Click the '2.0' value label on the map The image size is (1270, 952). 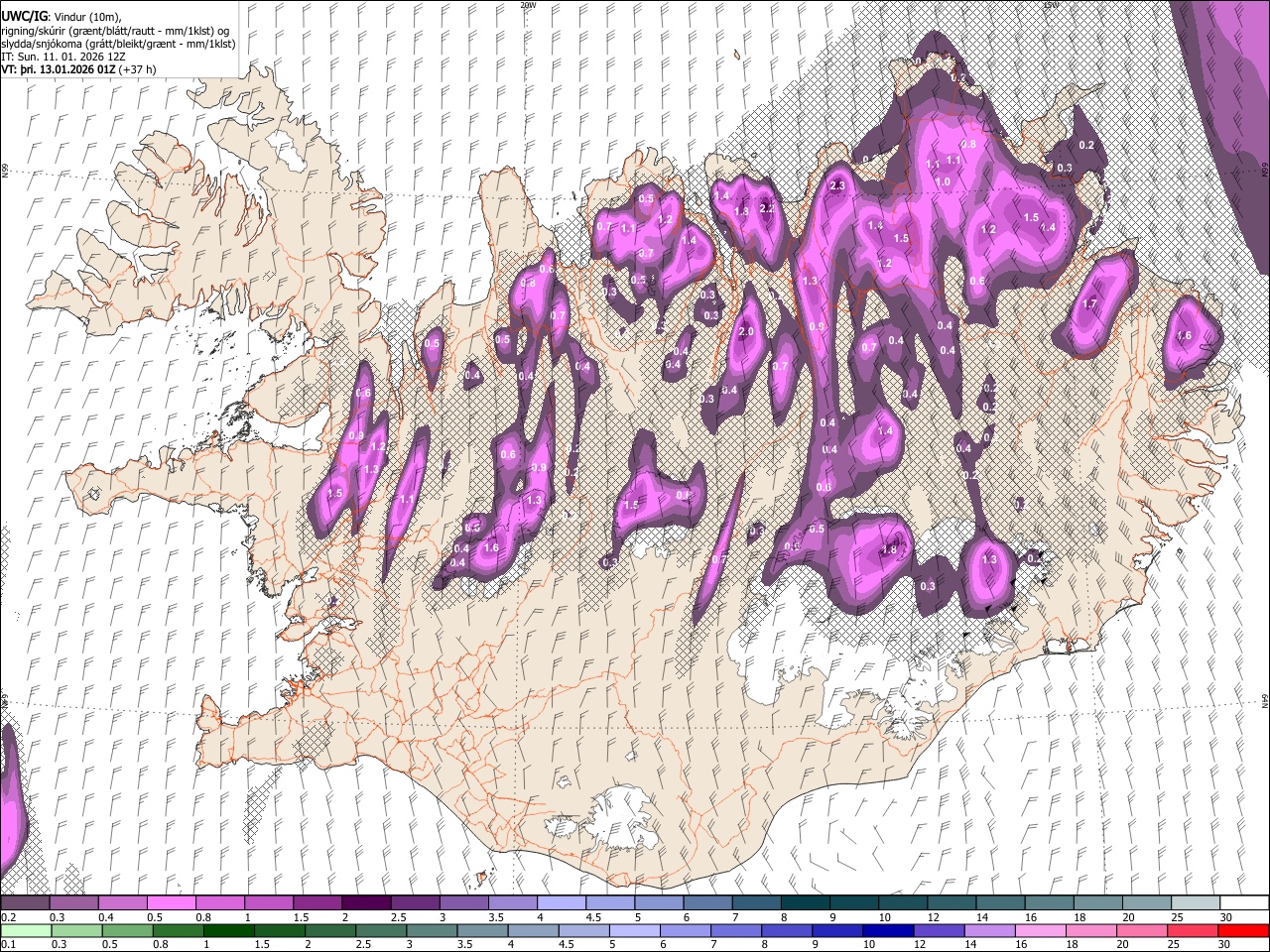pyautogui.click(x=746, y=332)
